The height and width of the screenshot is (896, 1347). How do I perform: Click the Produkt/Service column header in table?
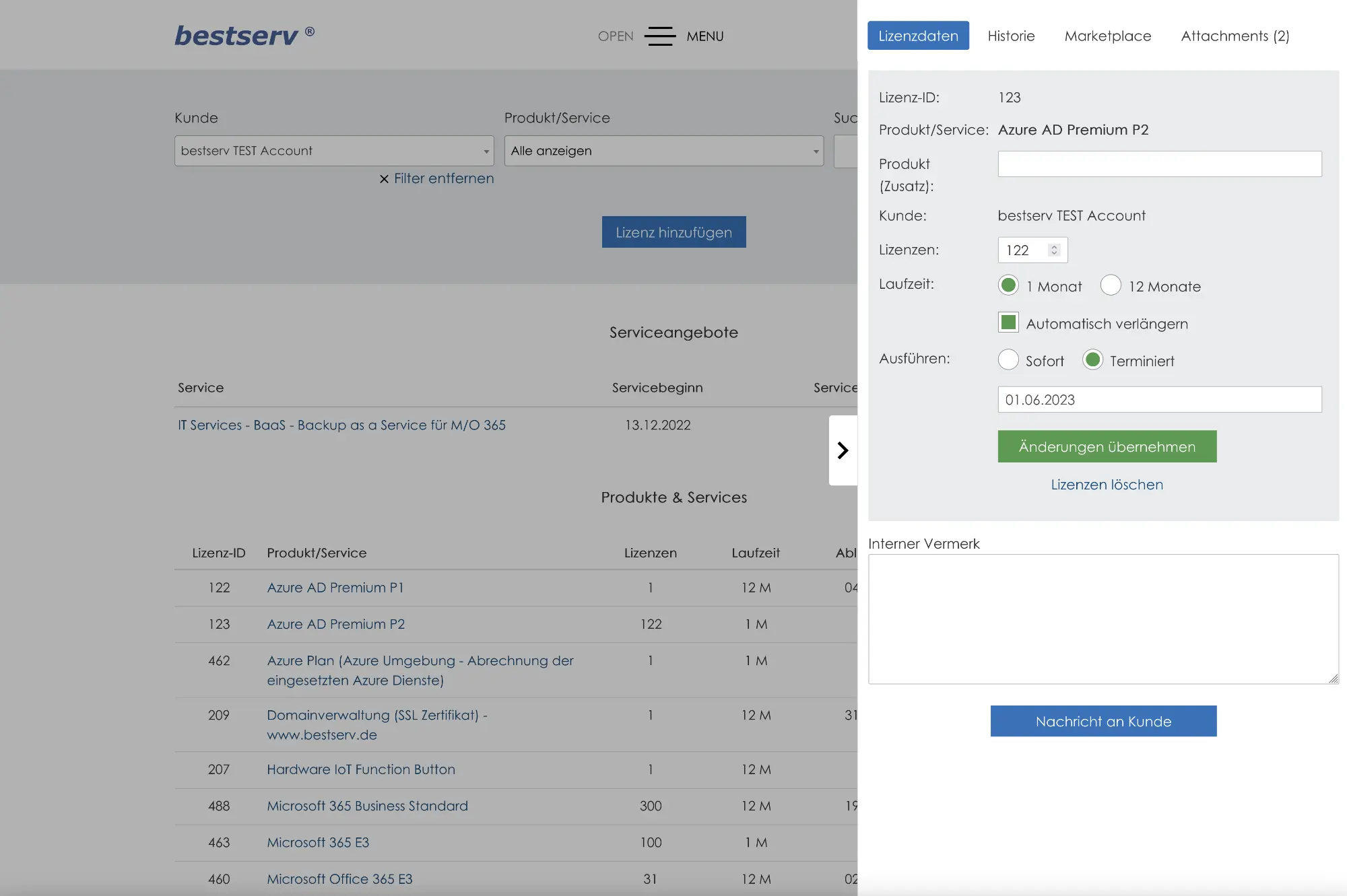pos(317,553)
